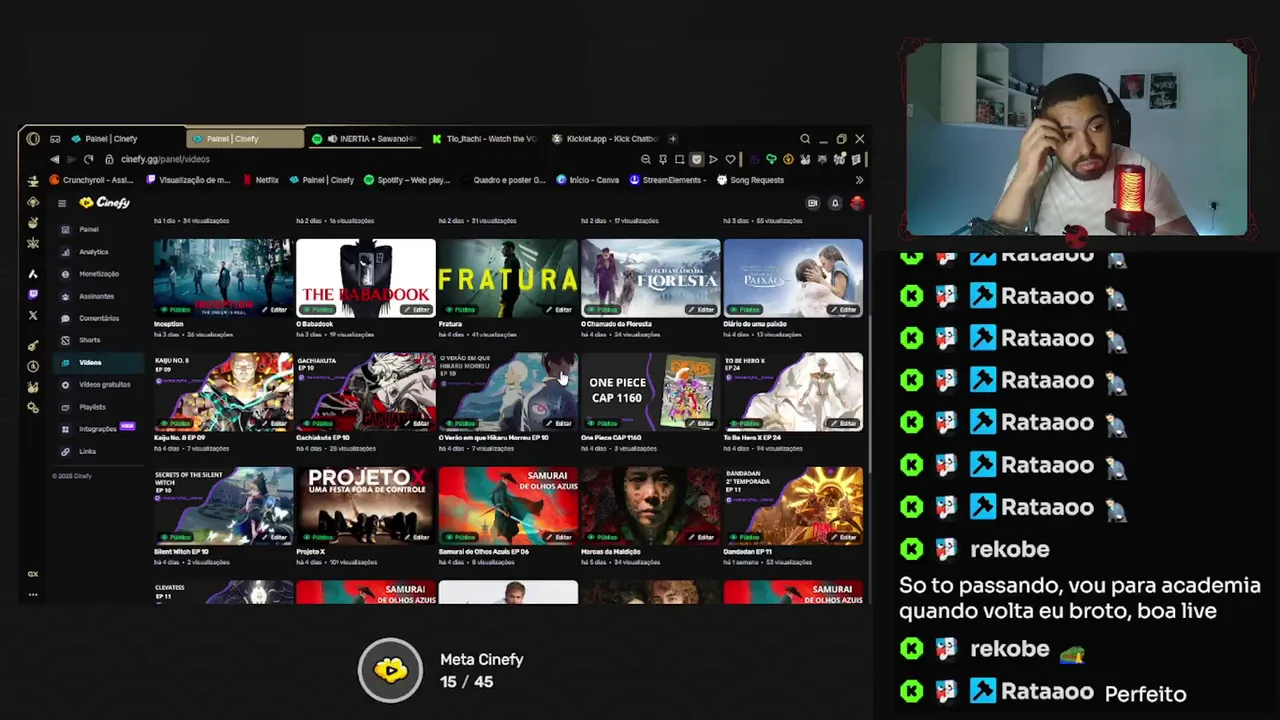This screenshot has height=720, width=1280.
Task: Open Assinantes in the sidebar
Action: 96,296
